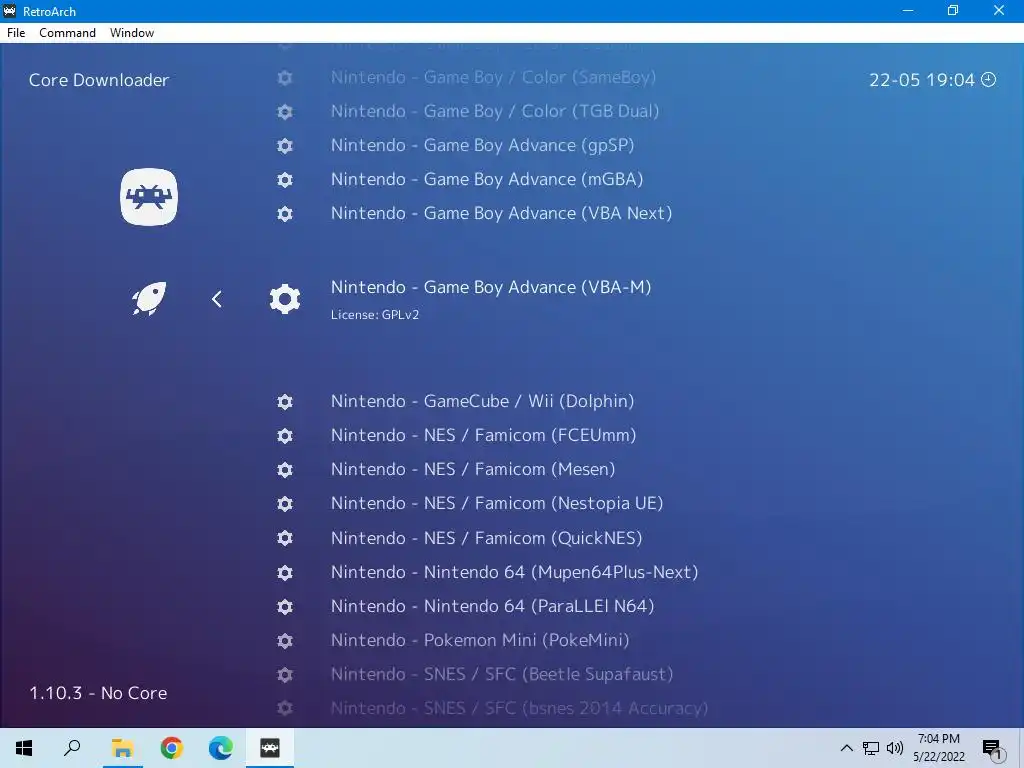Viewport: 1024px width, 768px height.
Task: Select Nintendo - NES / Famicom (FCEUmm)
Action: pyautogui.click(x=483, y=436)
